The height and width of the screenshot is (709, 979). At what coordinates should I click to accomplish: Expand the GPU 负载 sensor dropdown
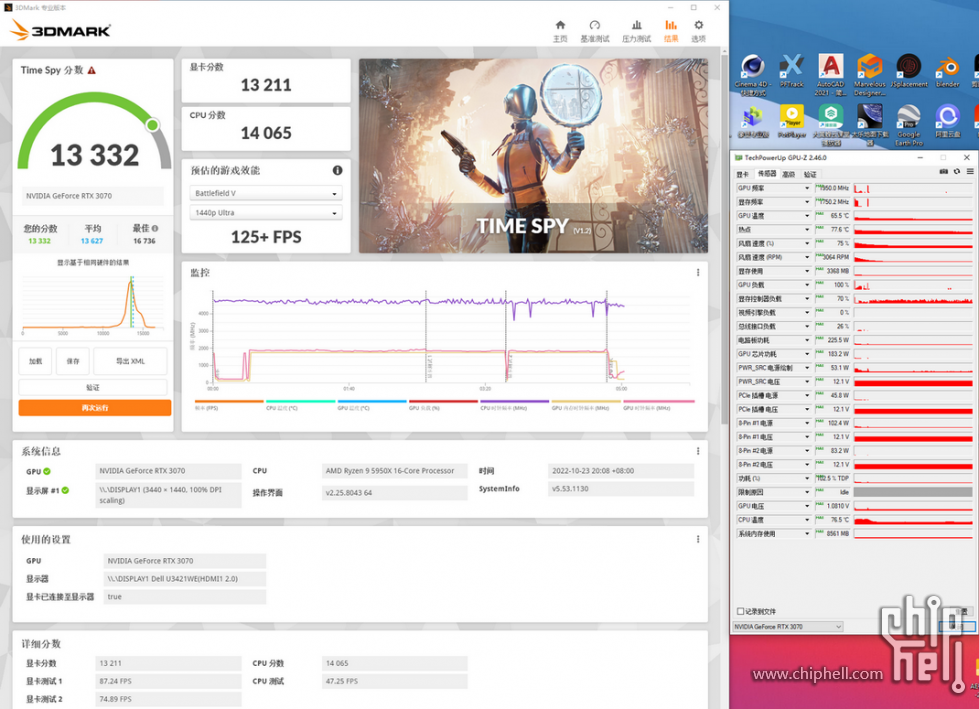coord(807,285)
